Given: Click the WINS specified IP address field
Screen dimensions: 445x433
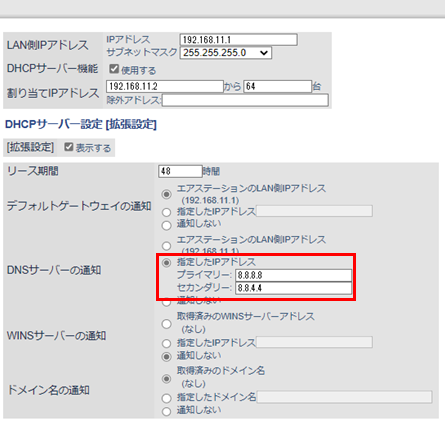Looking at the screenshot, I should [314, 342].
